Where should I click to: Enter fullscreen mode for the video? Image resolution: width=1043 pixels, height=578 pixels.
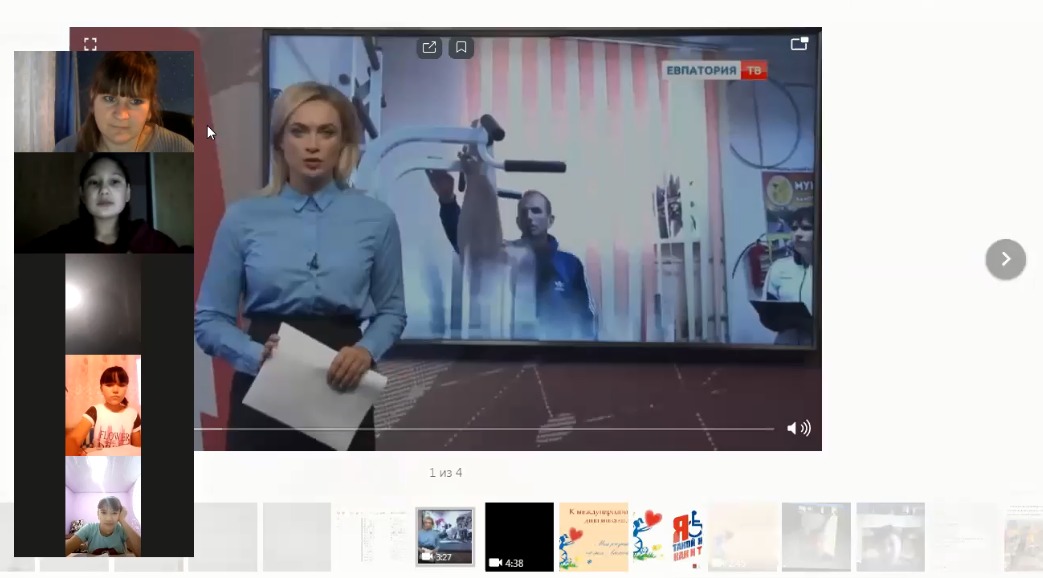click(90, 44)
